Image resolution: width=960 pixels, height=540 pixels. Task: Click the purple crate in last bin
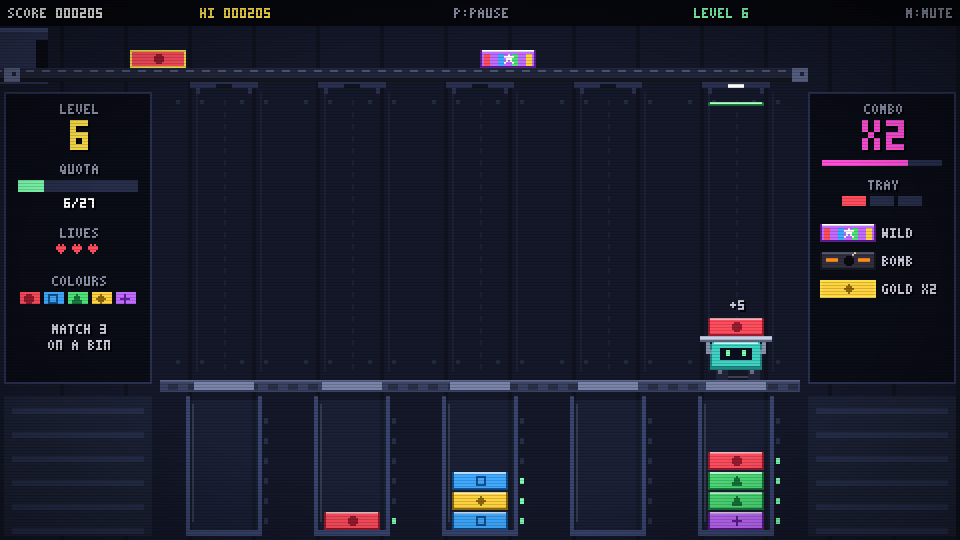(x=736, y=520)
